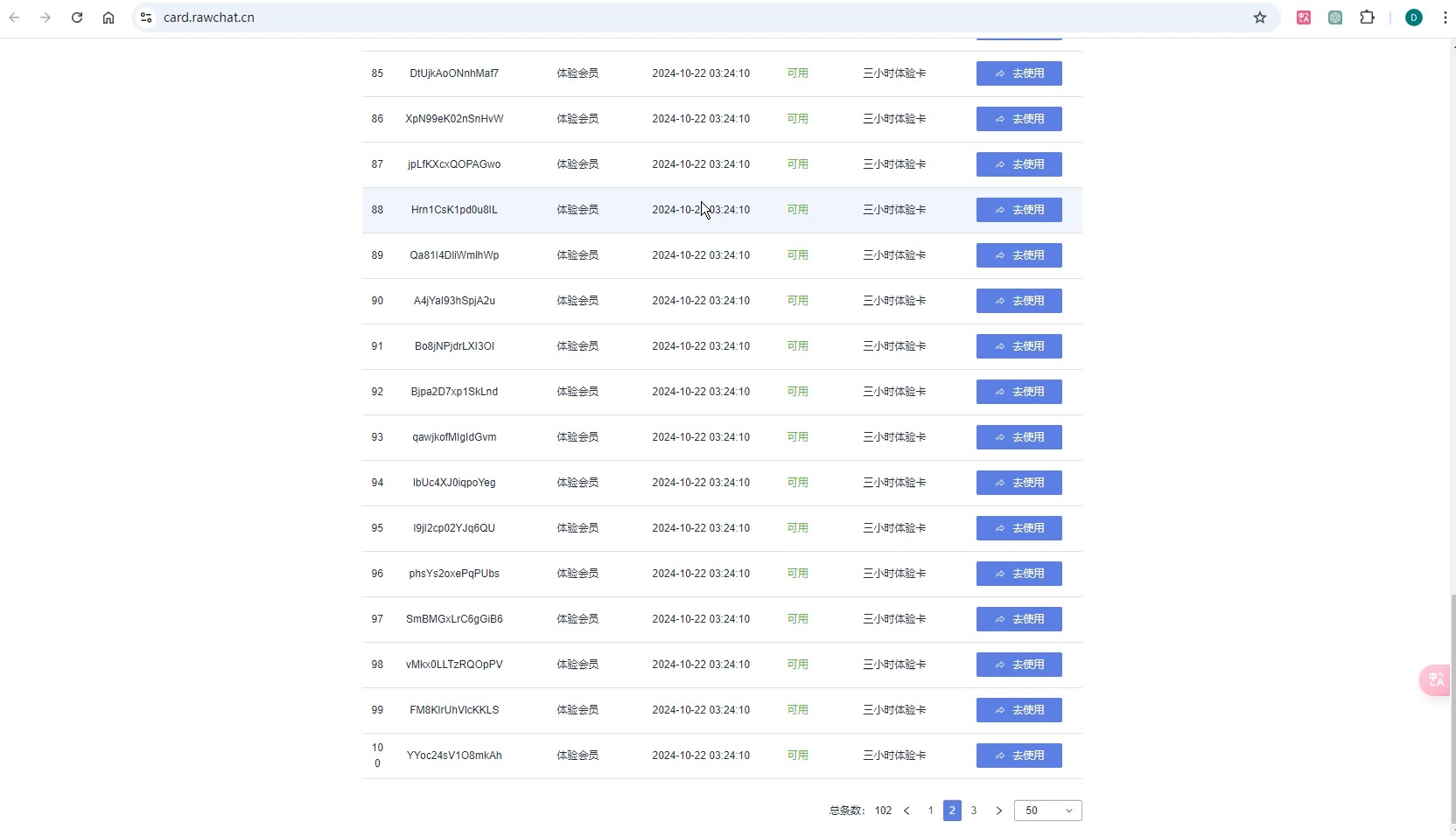Use card YYoc24sV1O8mkAh in row 100
This screenshot has height=836, width=1456.
(x=1019, y=756)
